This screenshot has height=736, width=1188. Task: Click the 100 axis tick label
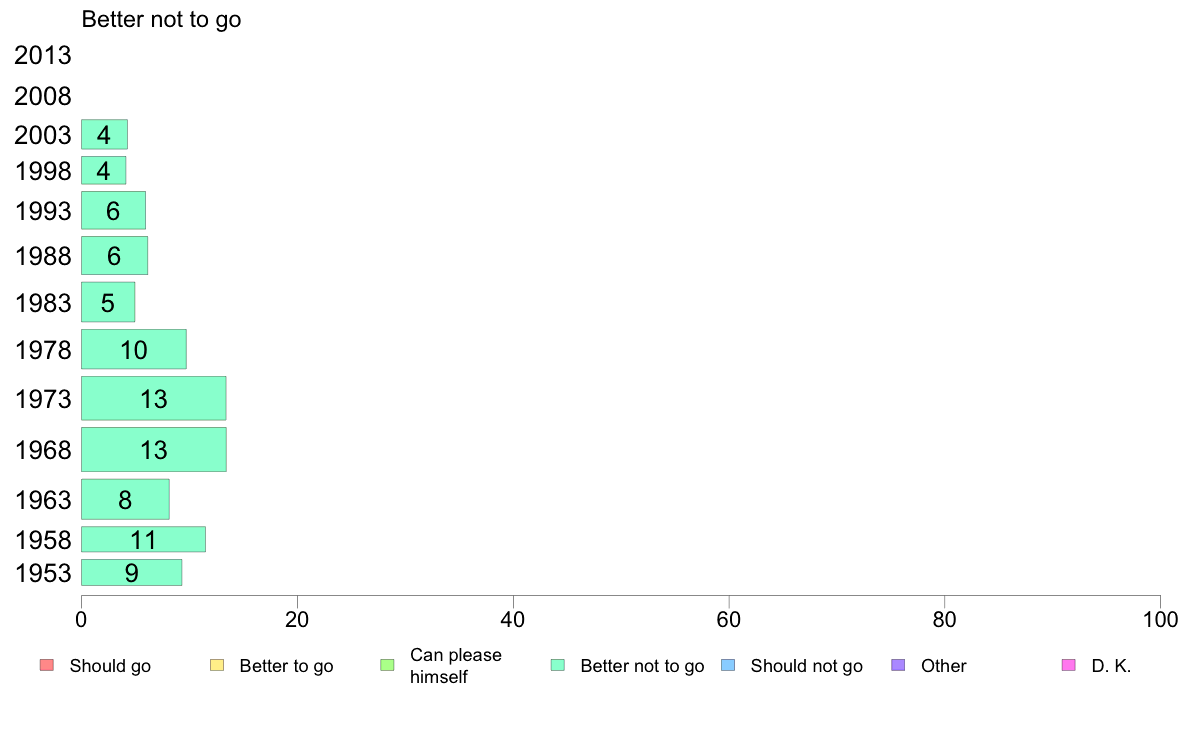(x=1160, y=620)
